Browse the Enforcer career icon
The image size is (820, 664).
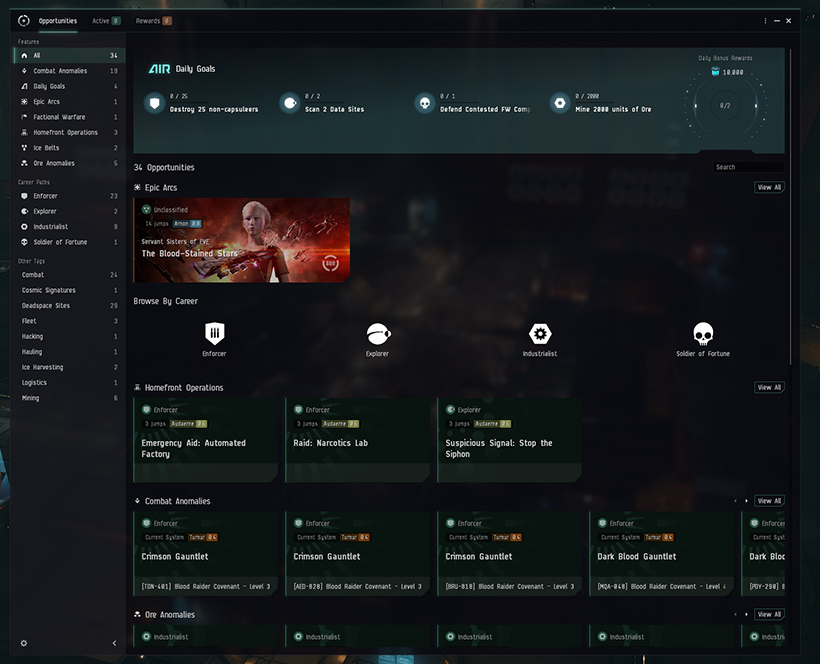point(214,334)
